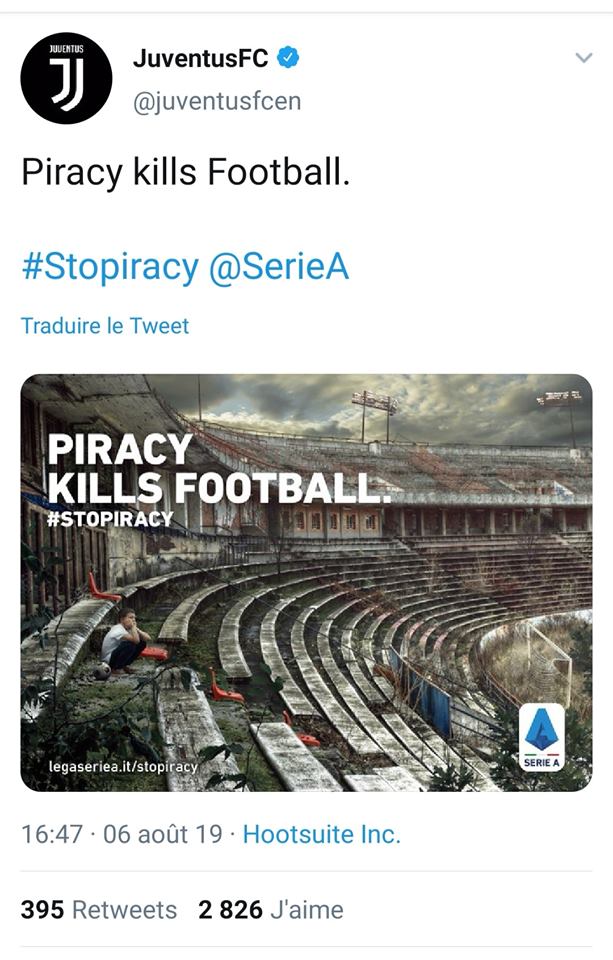Click the legaseriea.it/stopiracy text in image

click(x=123, y=767)
